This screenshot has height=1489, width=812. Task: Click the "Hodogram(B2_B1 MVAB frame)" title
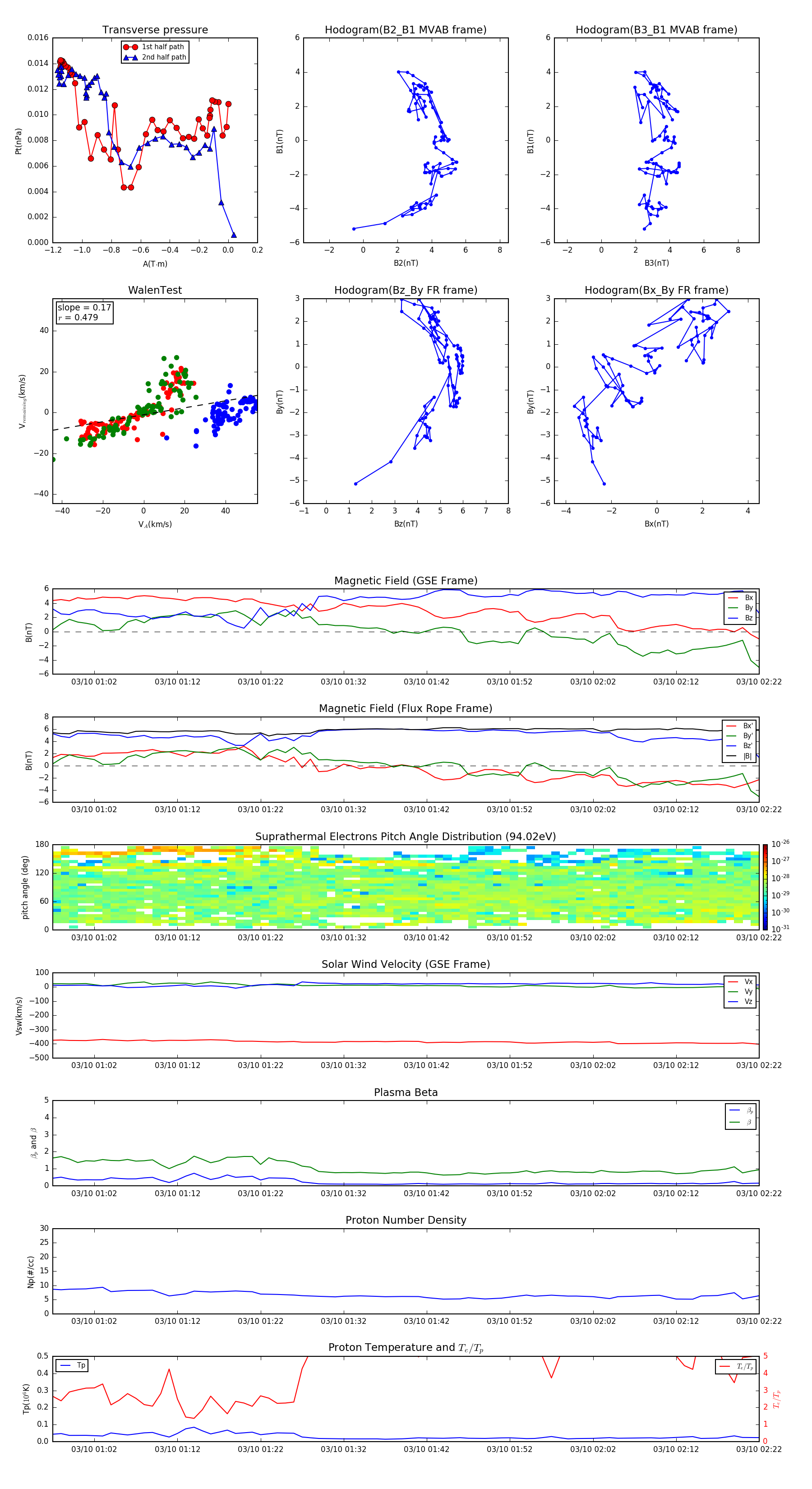[406, 29]
